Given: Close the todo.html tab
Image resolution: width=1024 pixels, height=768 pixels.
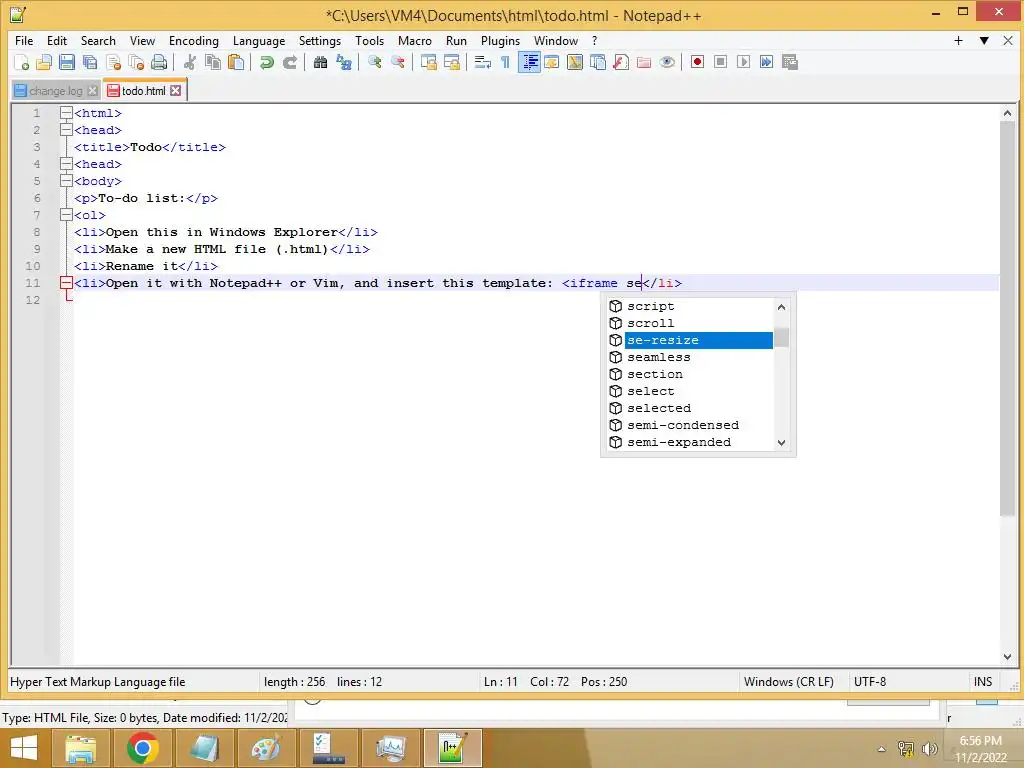Looking at the screenshot, I should point(176,91).
